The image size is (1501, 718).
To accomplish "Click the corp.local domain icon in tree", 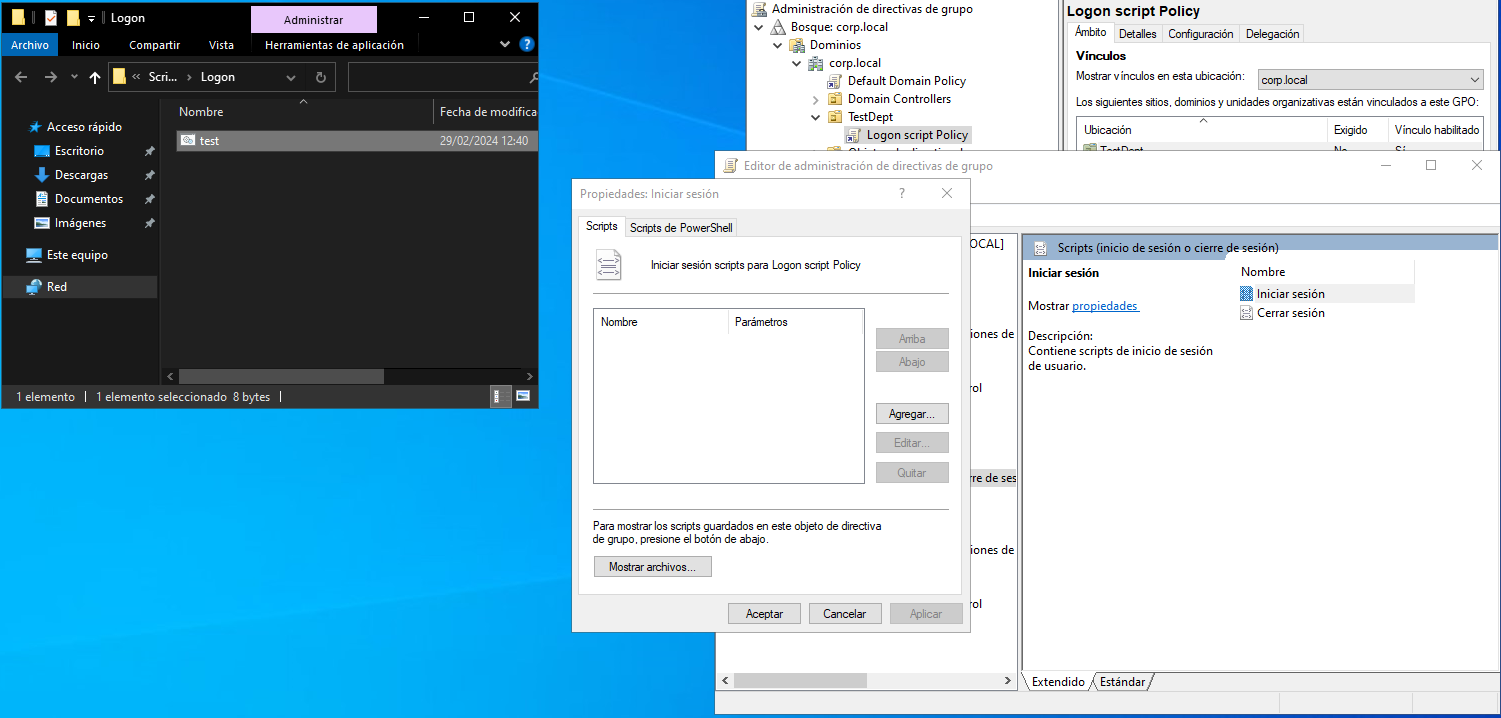I will coord(817,63).
